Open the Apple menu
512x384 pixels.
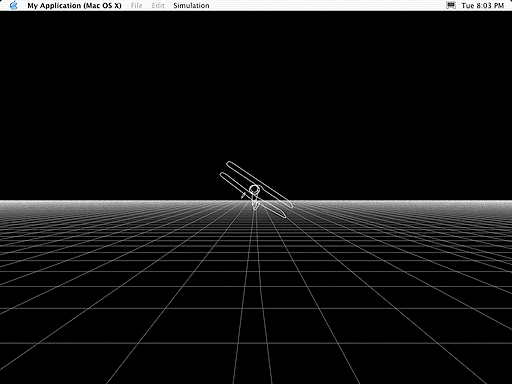(14, 5)
